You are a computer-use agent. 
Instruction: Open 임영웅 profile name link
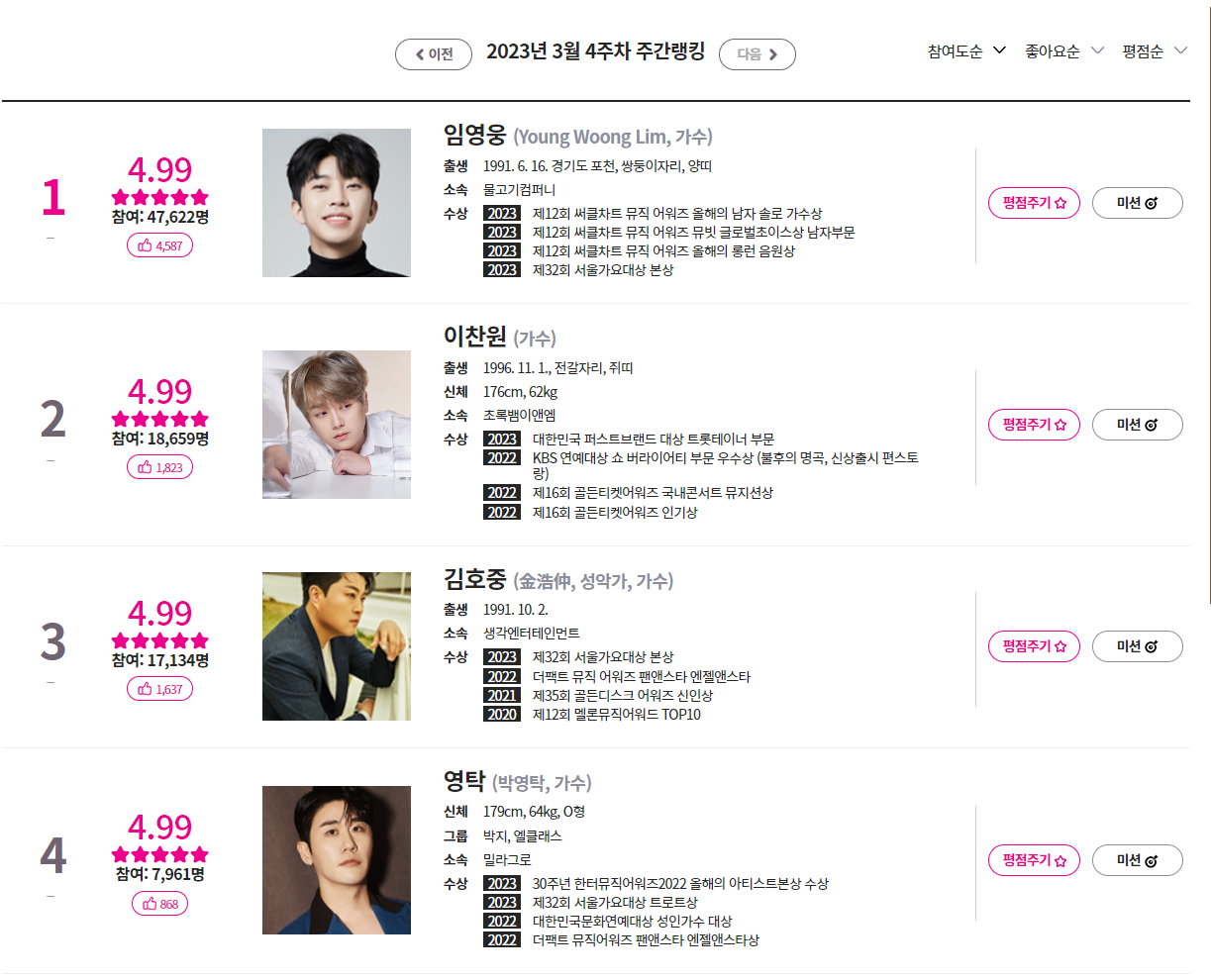[x=474, y=135]
